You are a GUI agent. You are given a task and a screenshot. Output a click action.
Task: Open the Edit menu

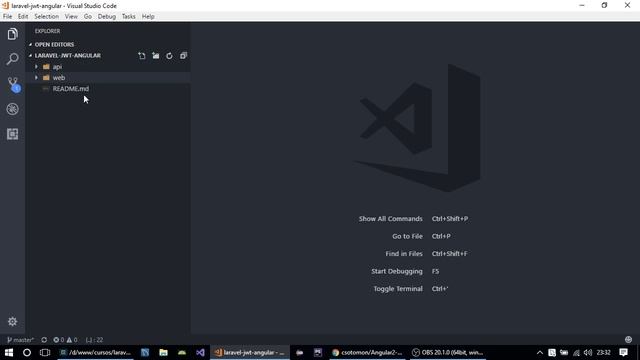coord(23,16)
